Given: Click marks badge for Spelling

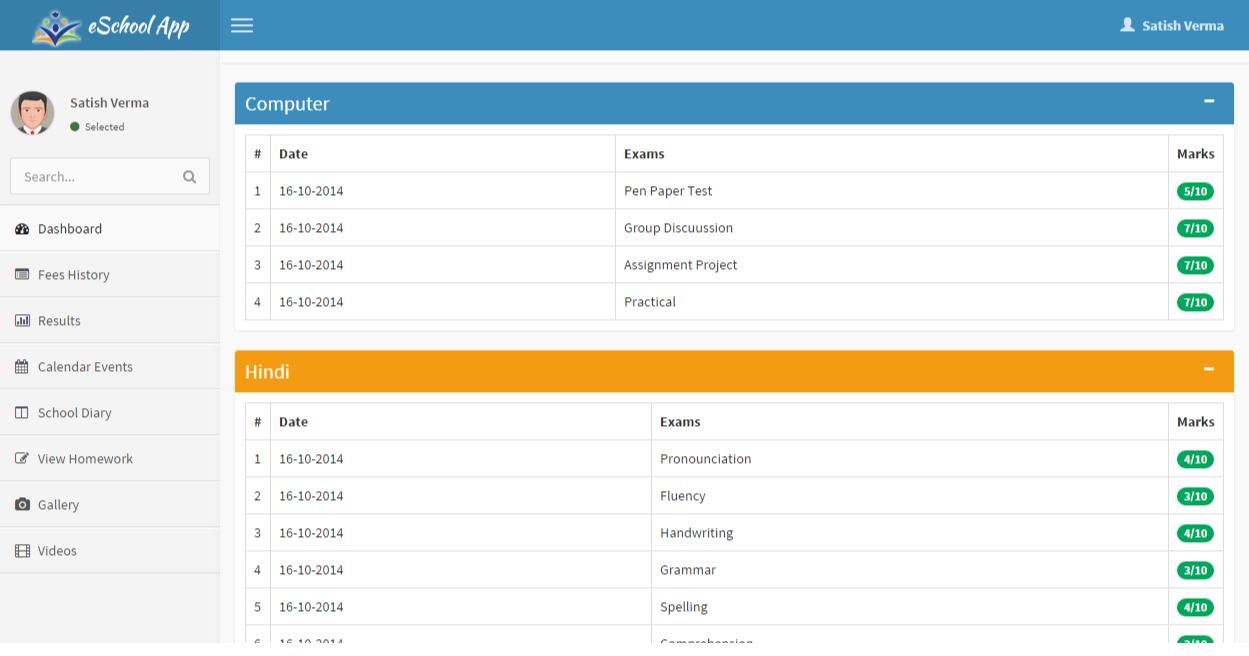Looking at the screenshot, I should [x=1195, y=607].
